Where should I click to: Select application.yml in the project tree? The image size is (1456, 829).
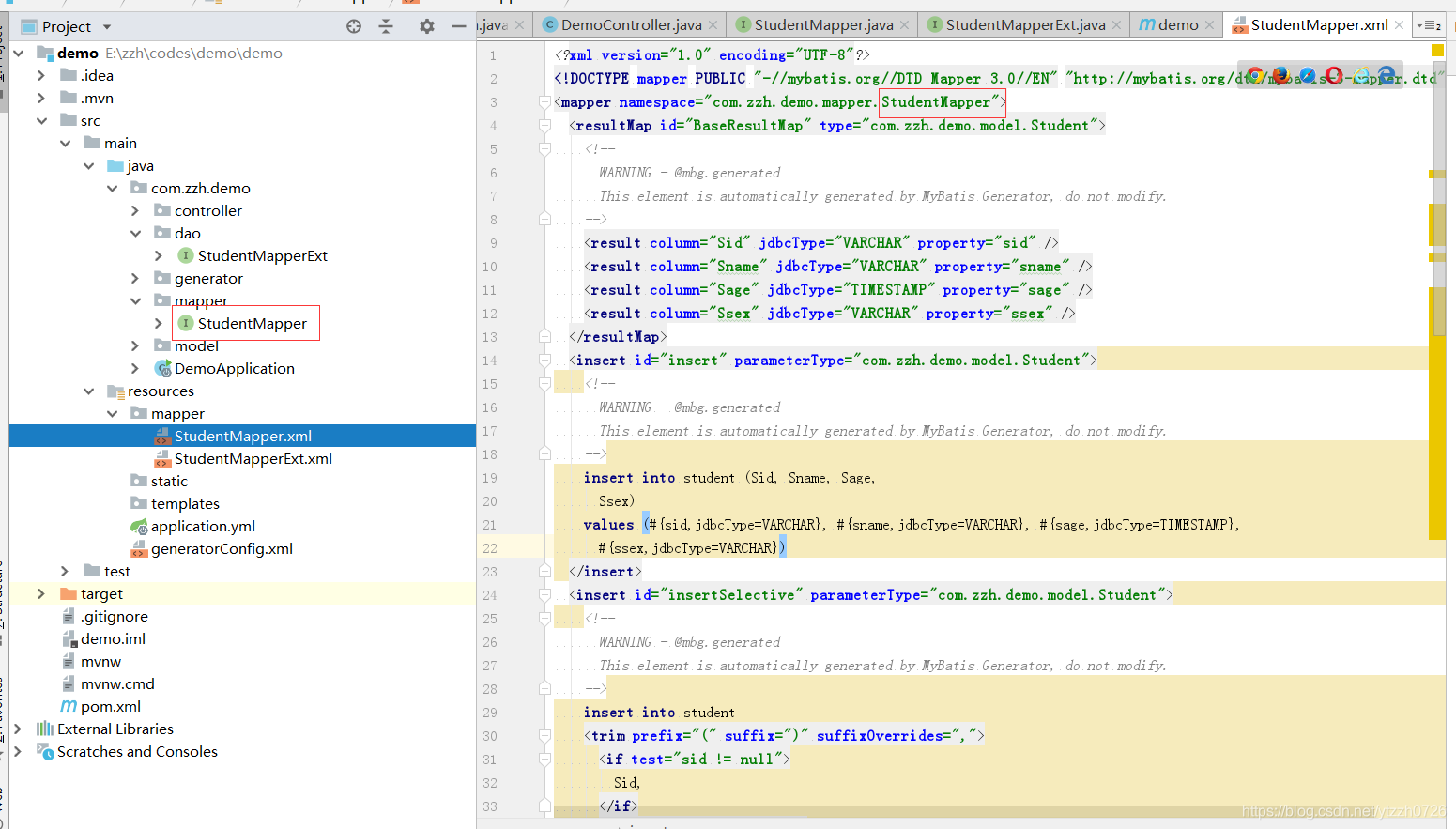click(203, 527)
